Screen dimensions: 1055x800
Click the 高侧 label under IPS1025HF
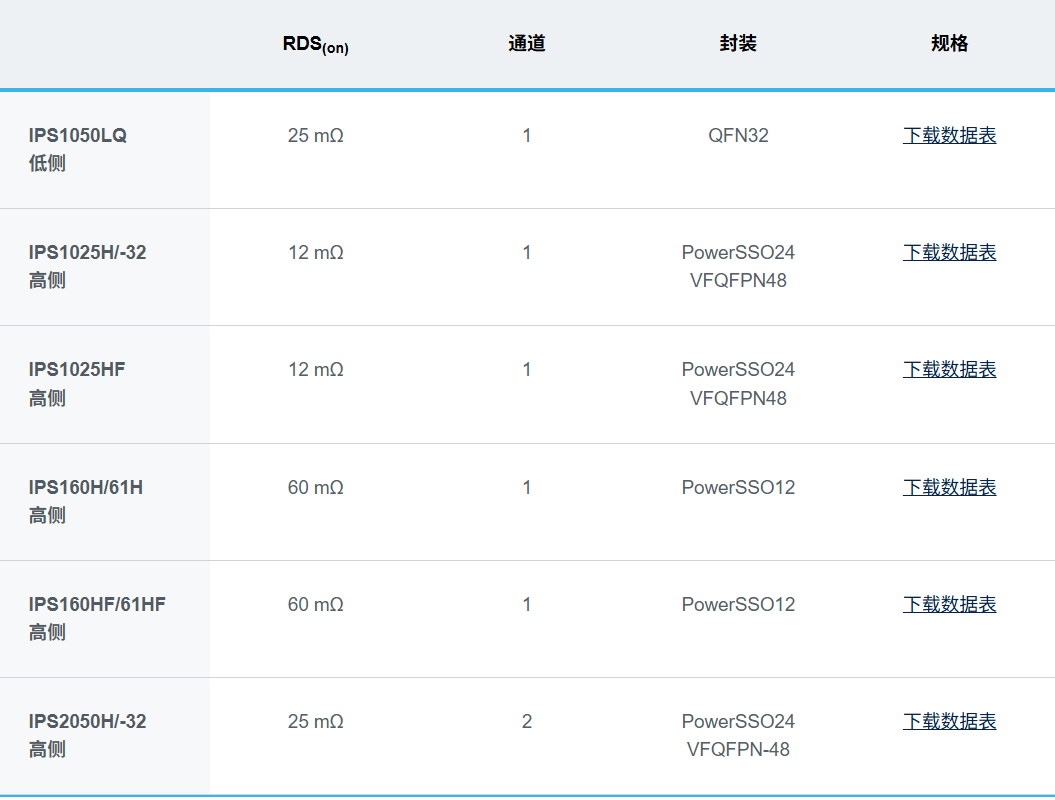coord(47,398)
